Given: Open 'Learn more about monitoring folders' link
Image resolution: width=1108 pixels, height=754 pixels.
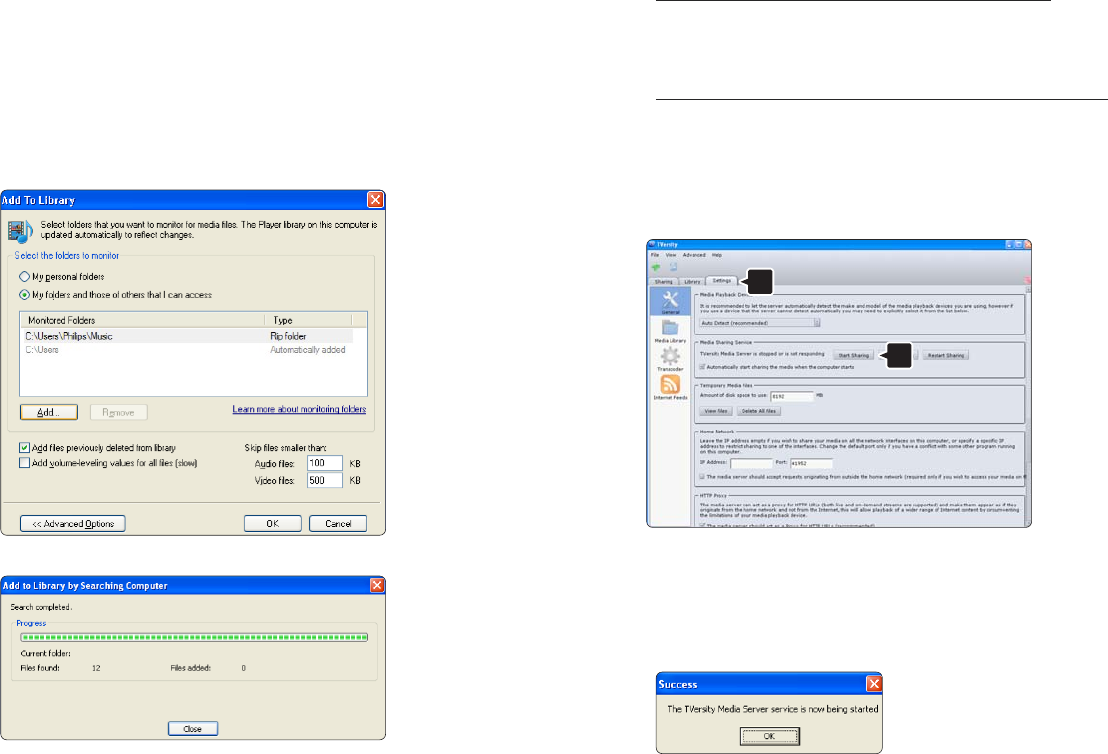Looking at the screenshot, I should (x=300, y=409).
